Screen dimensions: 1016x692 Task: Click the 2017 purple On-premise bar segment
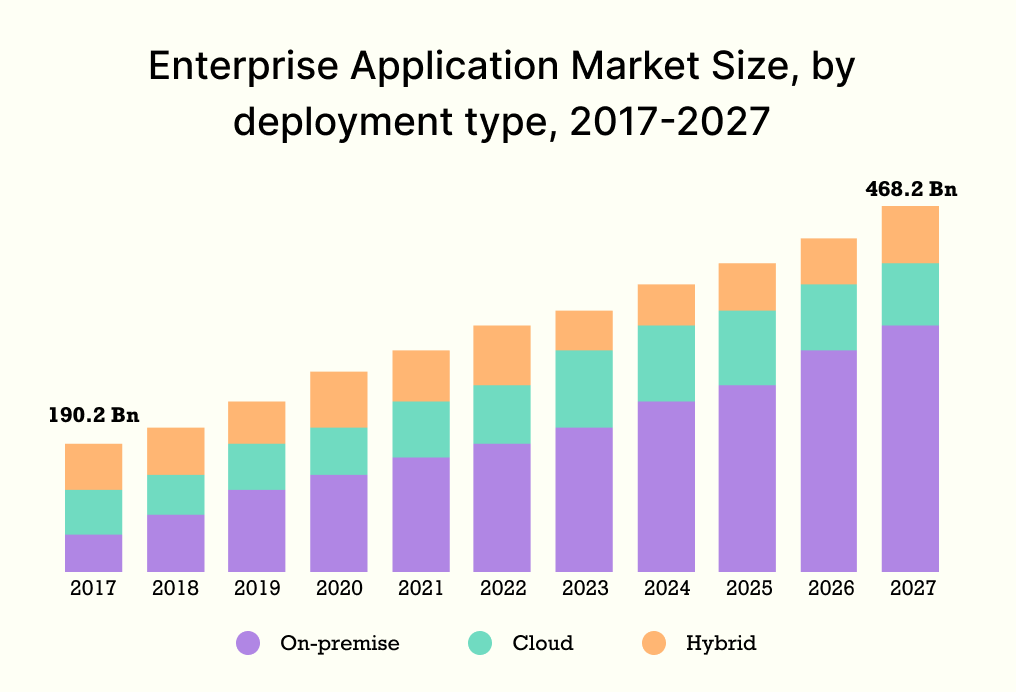[x=93, y=553]
